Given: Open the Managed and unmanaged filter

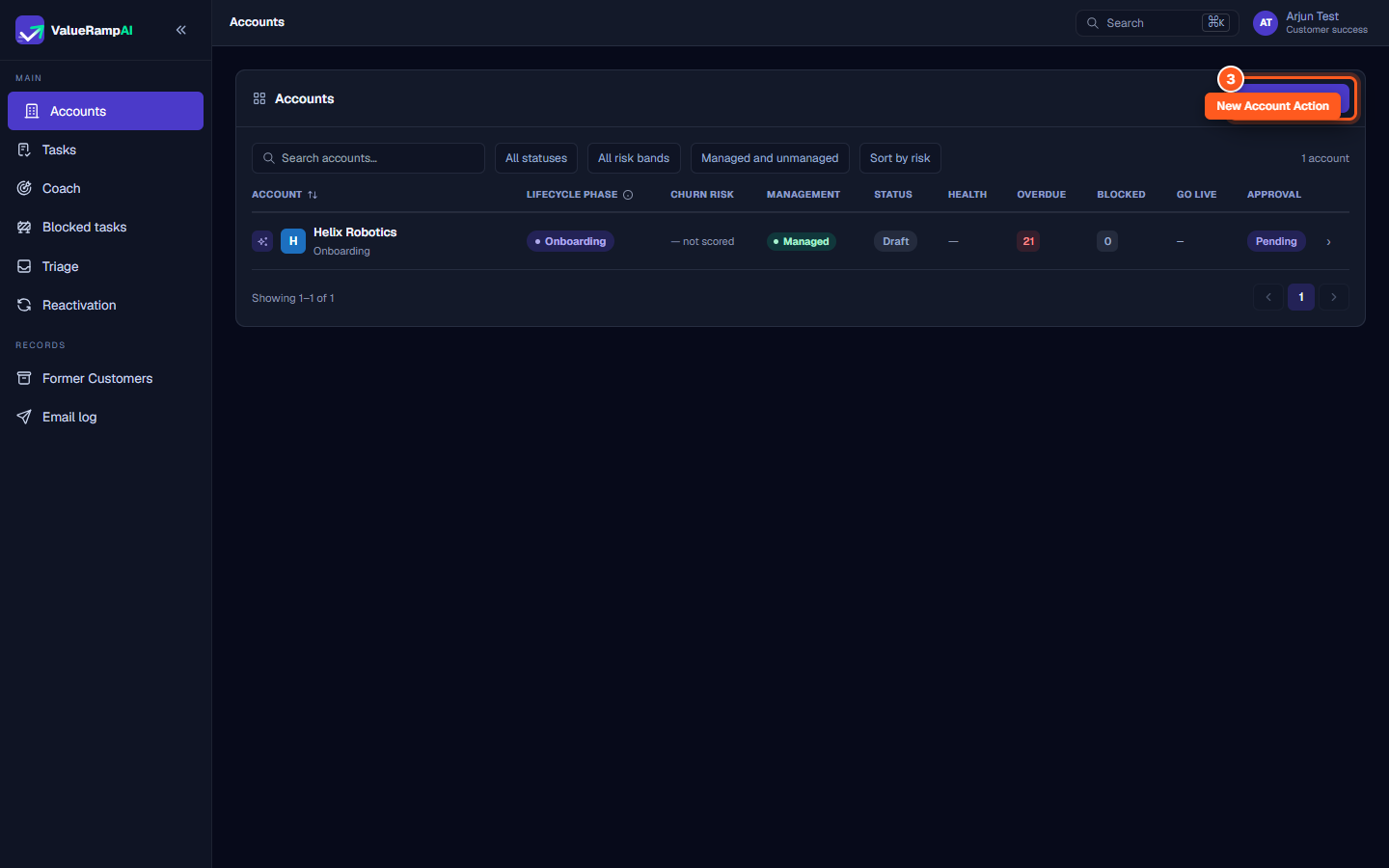Looking at the screenshot, I should coord(770,158).
